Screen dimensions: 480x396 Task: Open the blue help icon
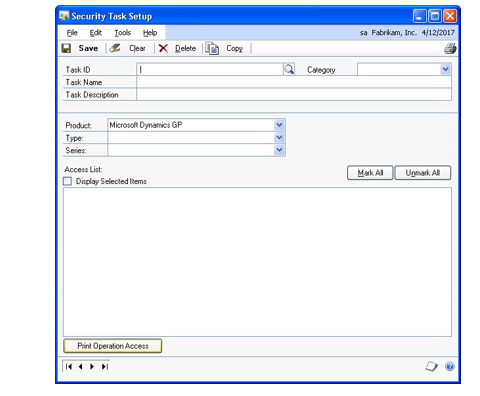(x=449, y=367)
